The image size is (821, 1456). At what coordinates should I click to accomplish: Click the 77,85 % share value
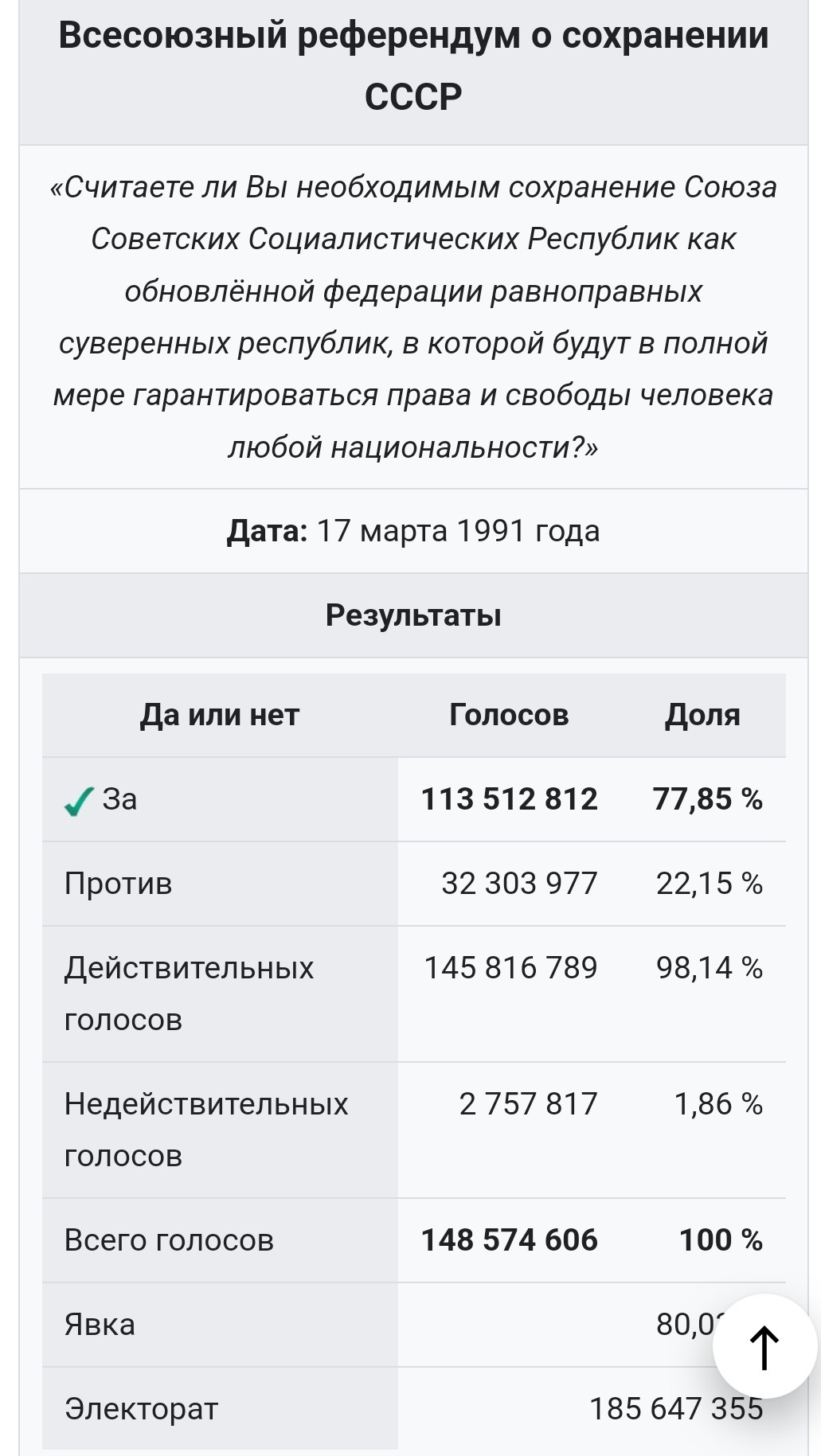pos(708,799)
